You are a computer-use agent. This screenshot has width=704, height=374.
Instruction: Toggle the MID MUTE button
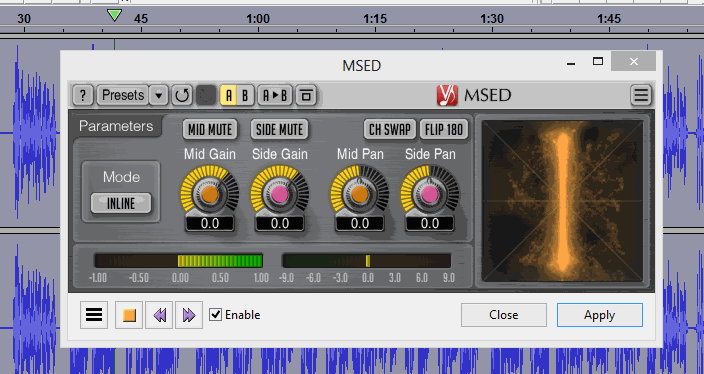coord(210,130)
